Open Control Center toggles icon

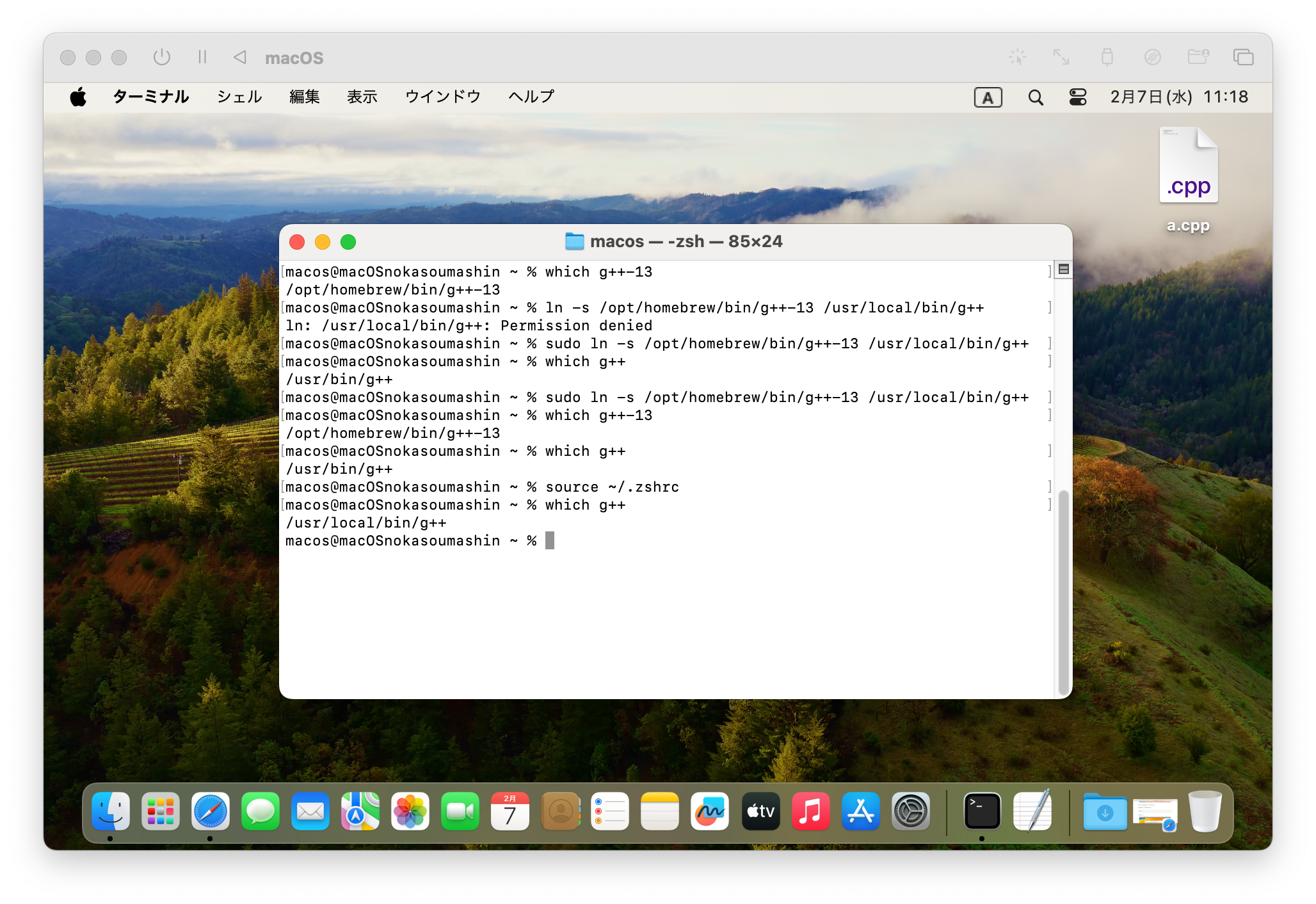[x=1078, y=97]
